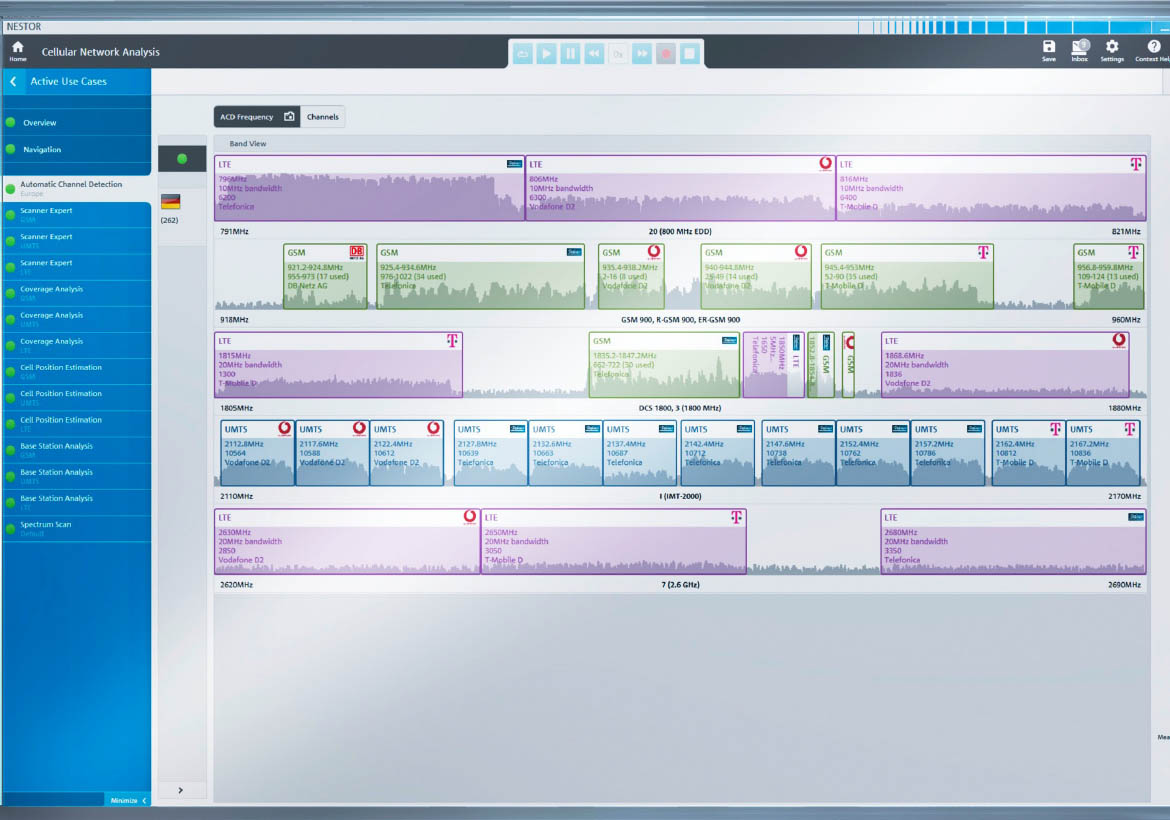The width and height of the screenshot is (1170, 820).
Task: Expand country panel with bottom right-arrow chevron
Action: (181, 790)
